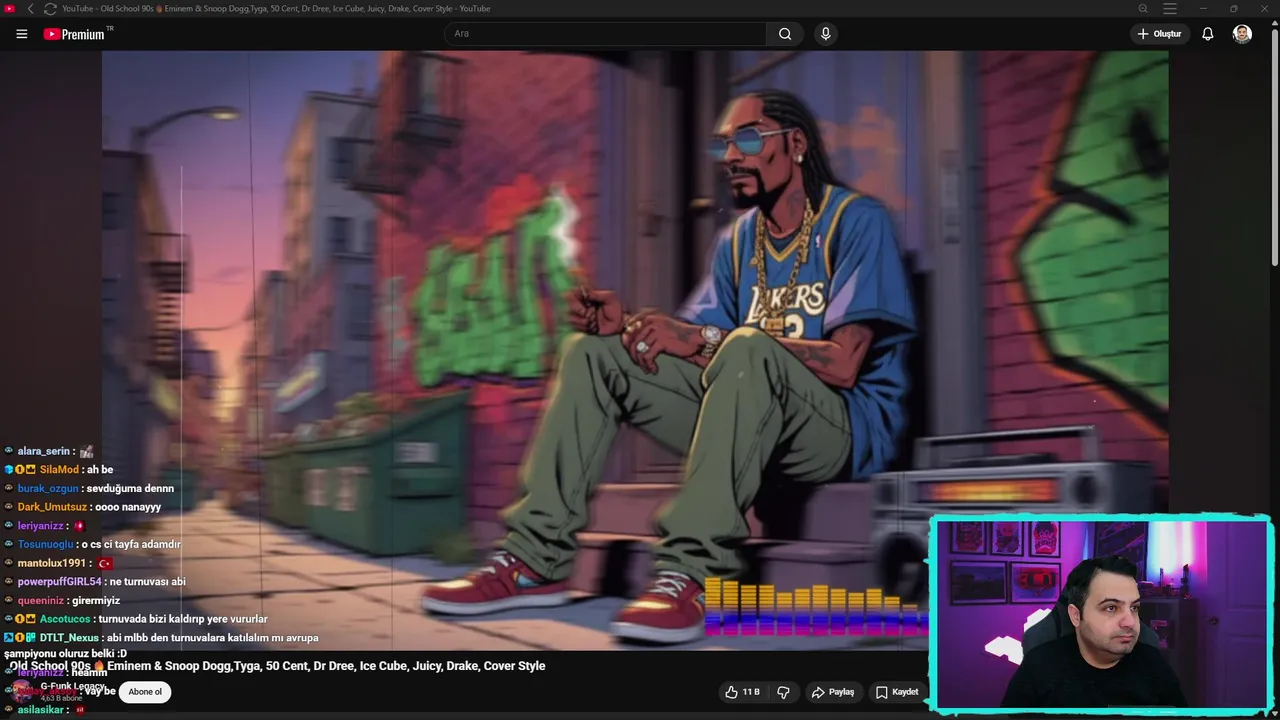Click chat username DTLT_Nexus

pyautogui.click(x=69, y=638)
